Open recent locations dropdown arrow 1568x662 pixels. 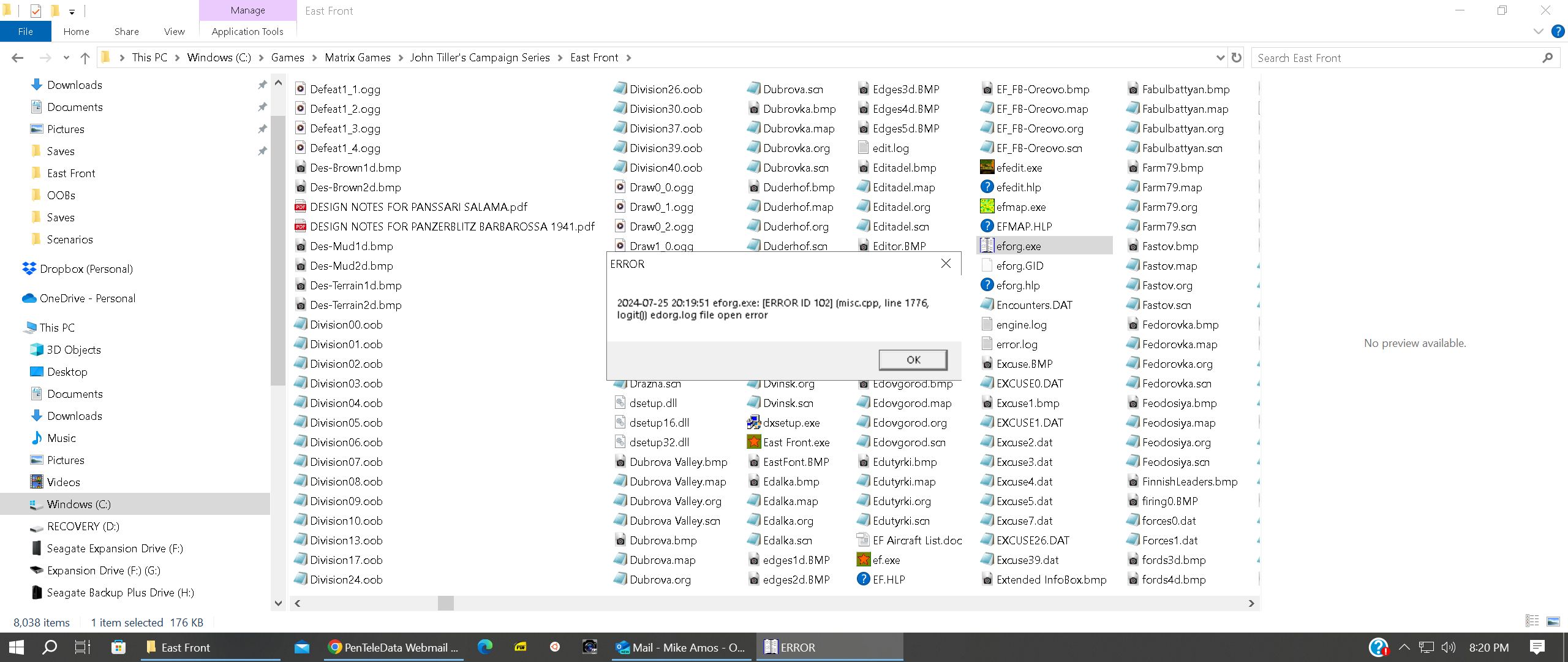pos(66,58)
